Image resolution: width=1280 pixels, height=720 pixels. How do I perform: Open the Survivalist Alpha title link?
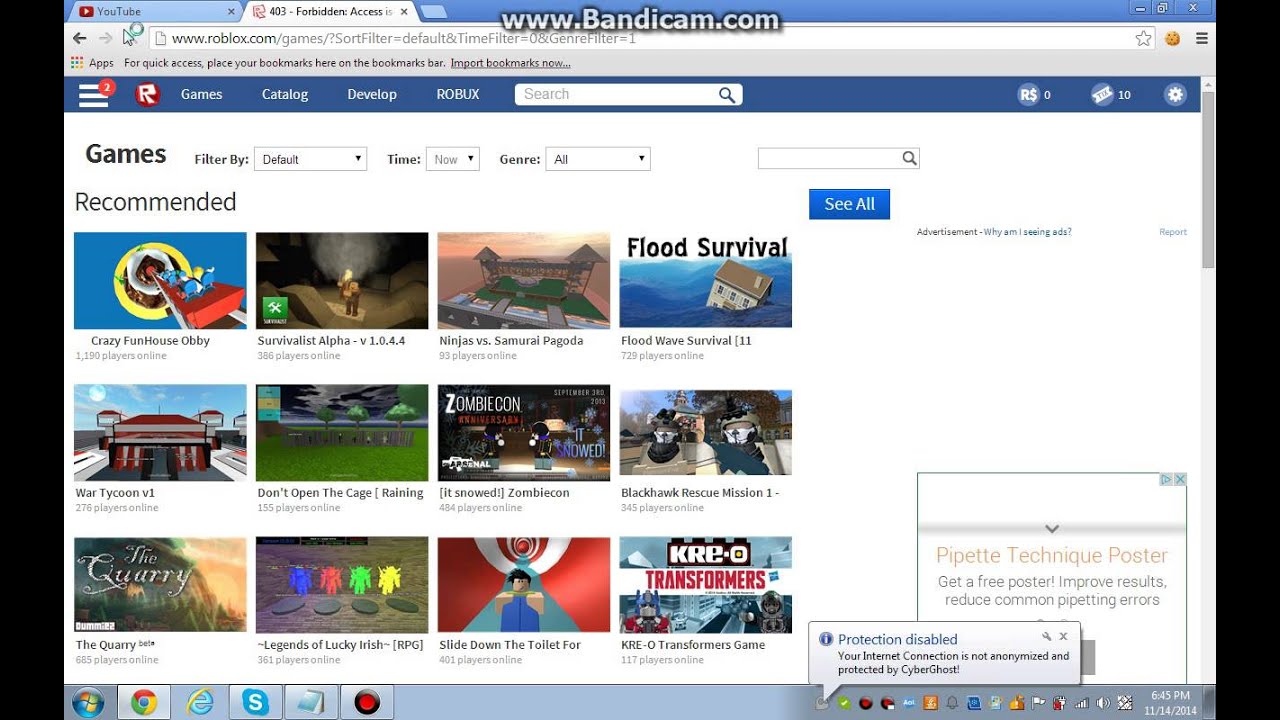click(x=331, y=341)
